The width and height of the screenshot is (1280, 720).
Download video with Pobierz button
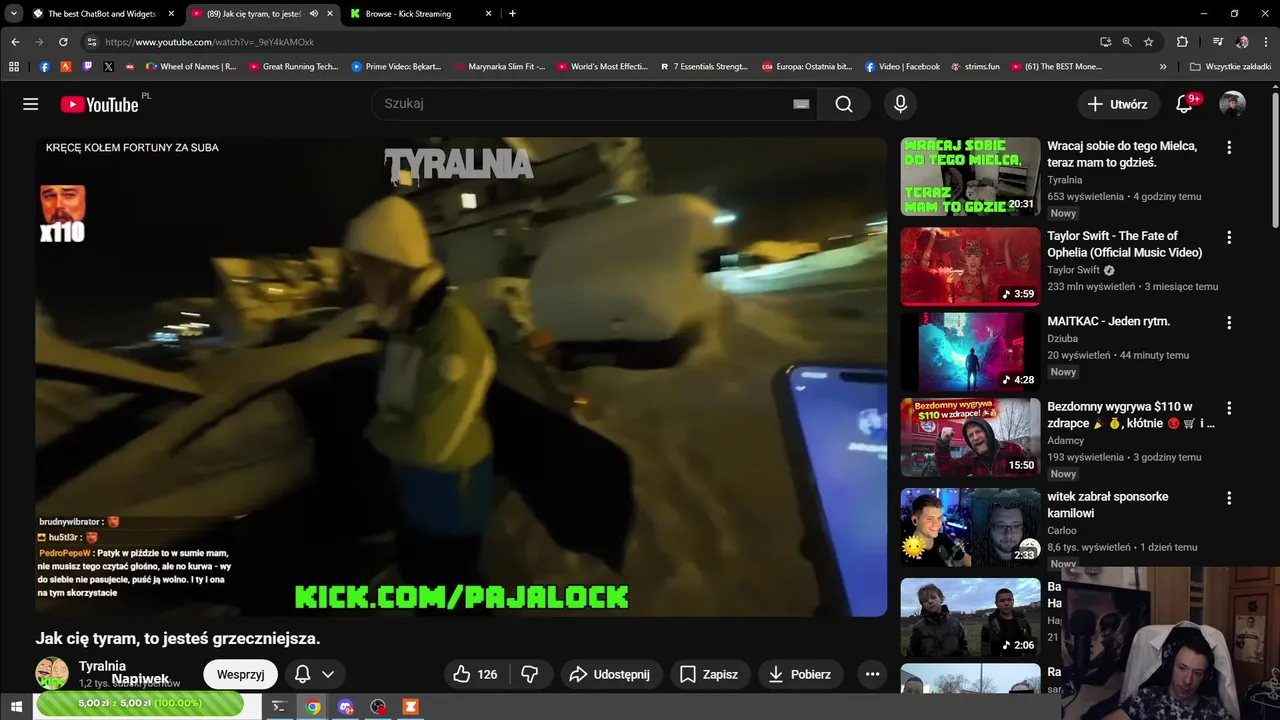pos(799,674)
